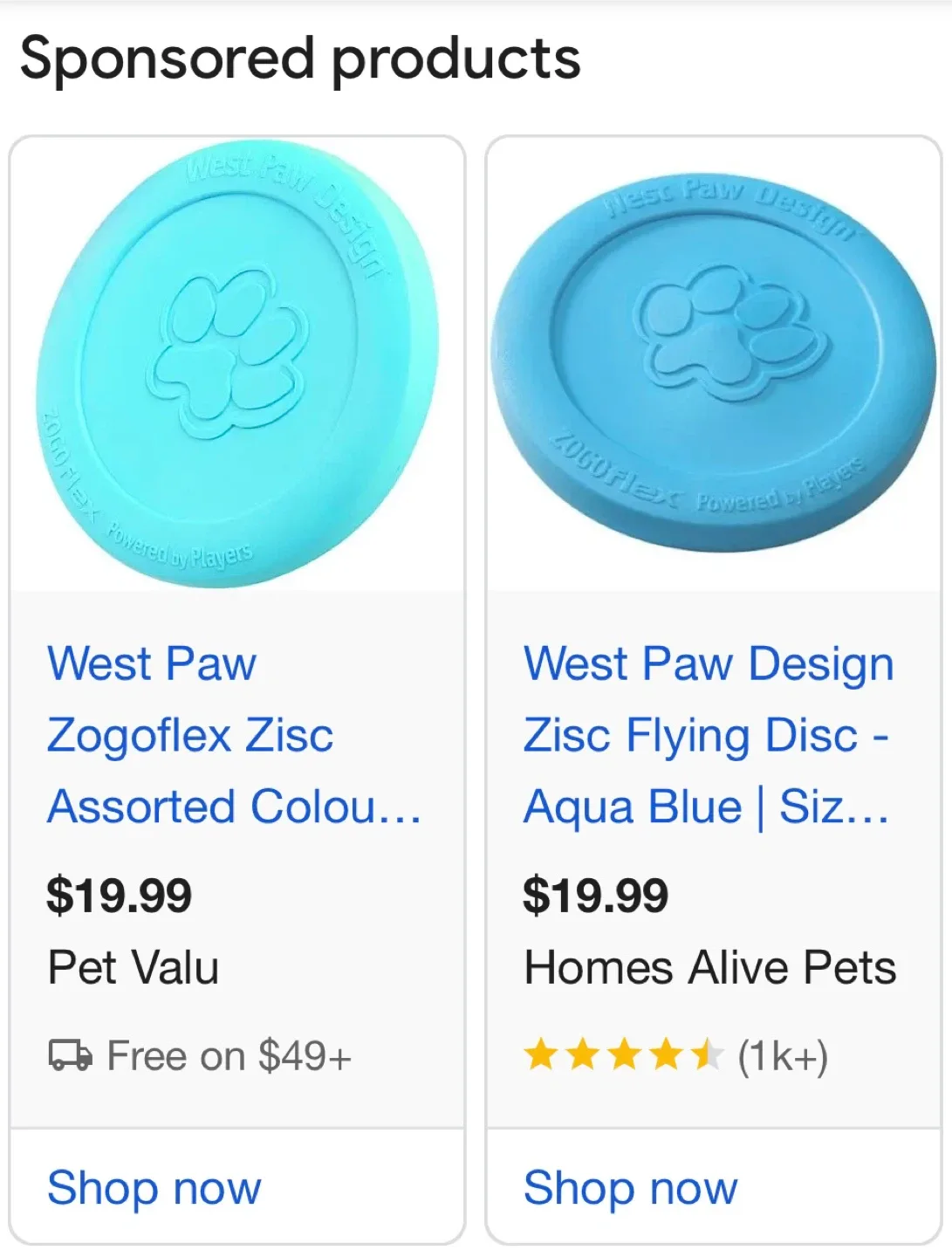The width and height of the screenshot is (952, 1257).
Task: Select the first gold rating star
Action: coord(541,1055)
